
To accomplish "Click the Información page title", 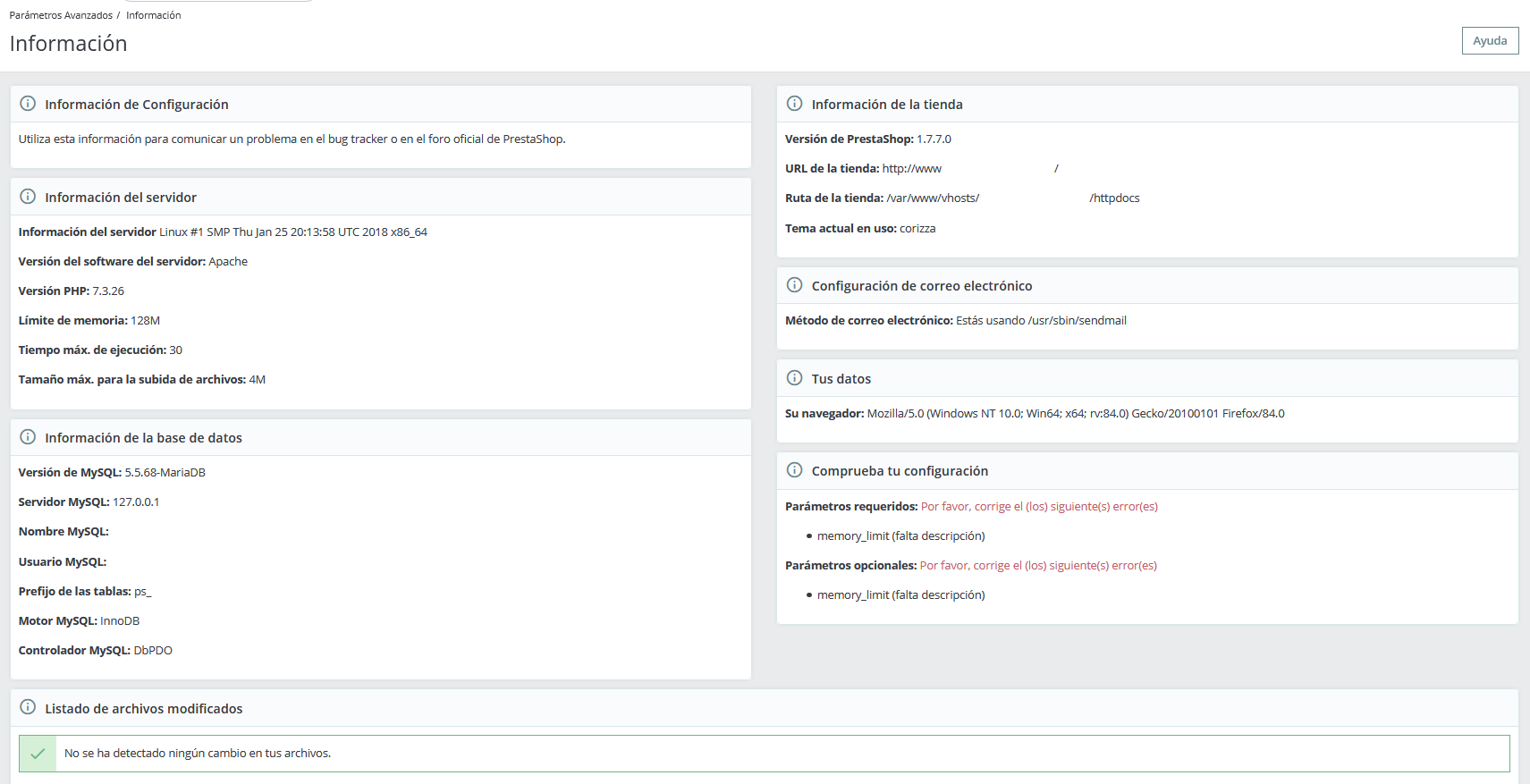I will (x=68, y=44).
